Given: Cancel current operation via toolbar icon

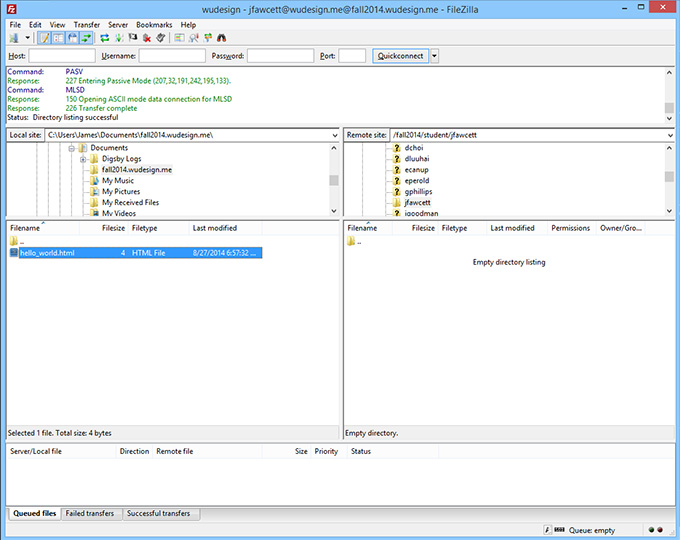Looking at the screenshot, I should 133,38.
